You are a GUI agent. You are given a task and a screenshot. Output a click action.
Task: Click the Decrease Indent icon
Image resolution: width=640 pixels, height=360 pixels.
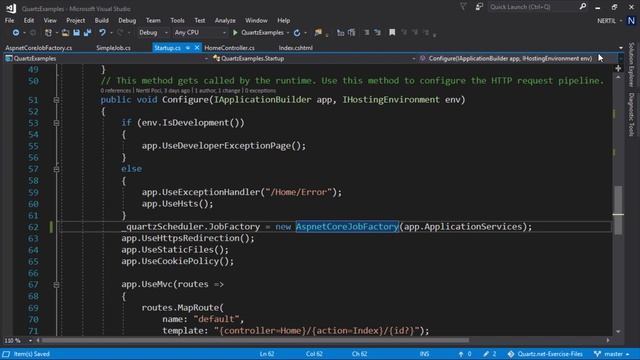340,33
